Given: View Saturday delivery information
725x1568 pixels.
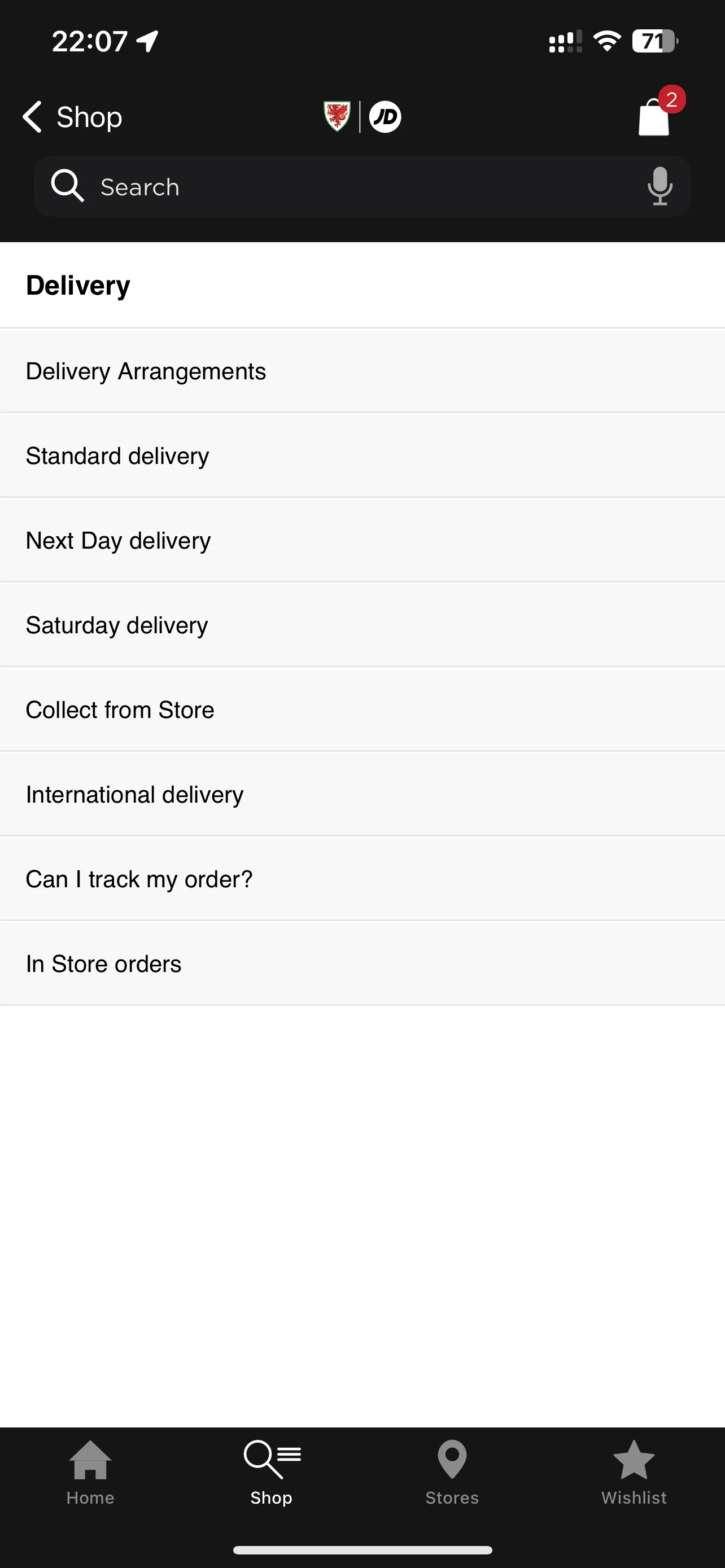Looking at the screenshot, I should [362, 624].
